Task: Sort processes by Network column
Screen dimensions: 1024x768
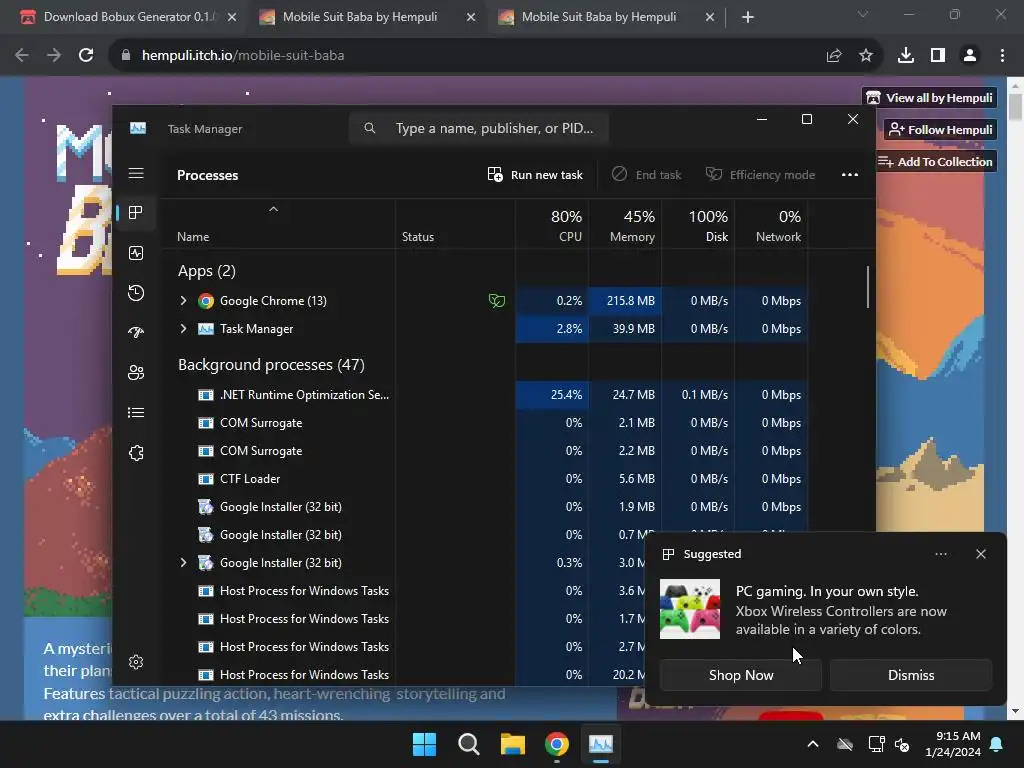Action: 771,225
